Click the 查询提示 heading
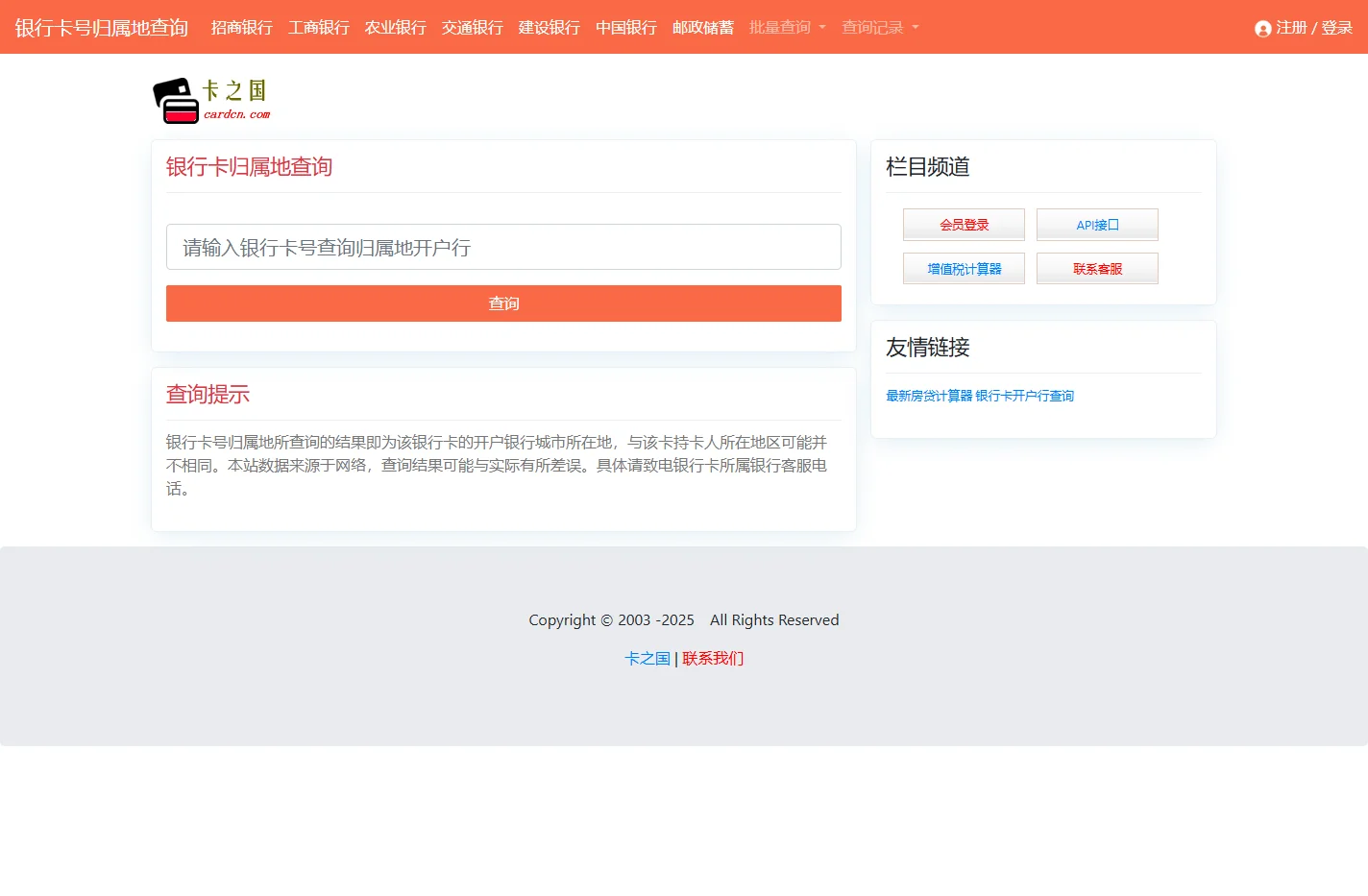Viewport: 1368px width, 896px height. (x=208, y=395)
